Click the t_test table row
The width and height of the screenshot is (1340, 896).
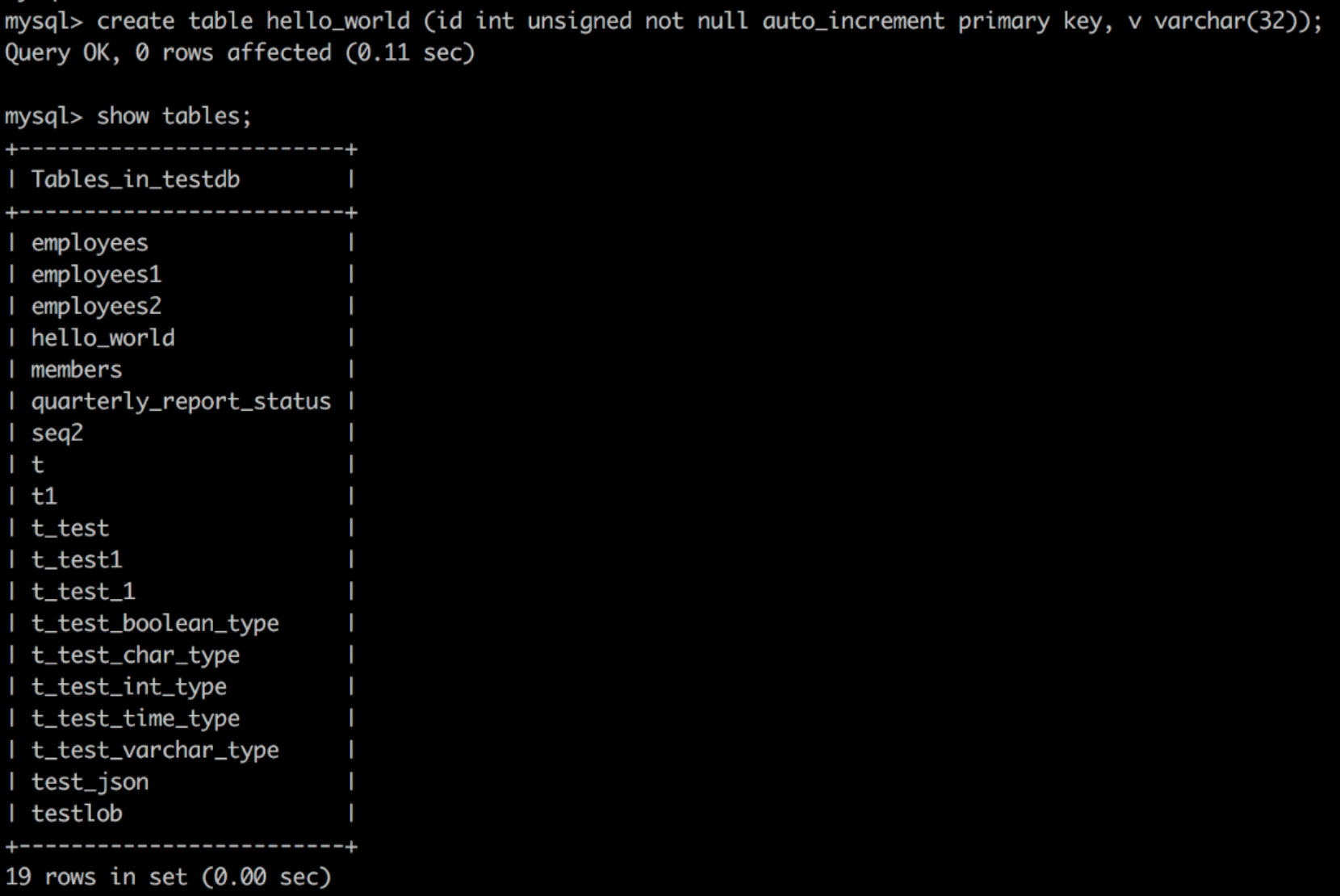click(x=70, y=528)
